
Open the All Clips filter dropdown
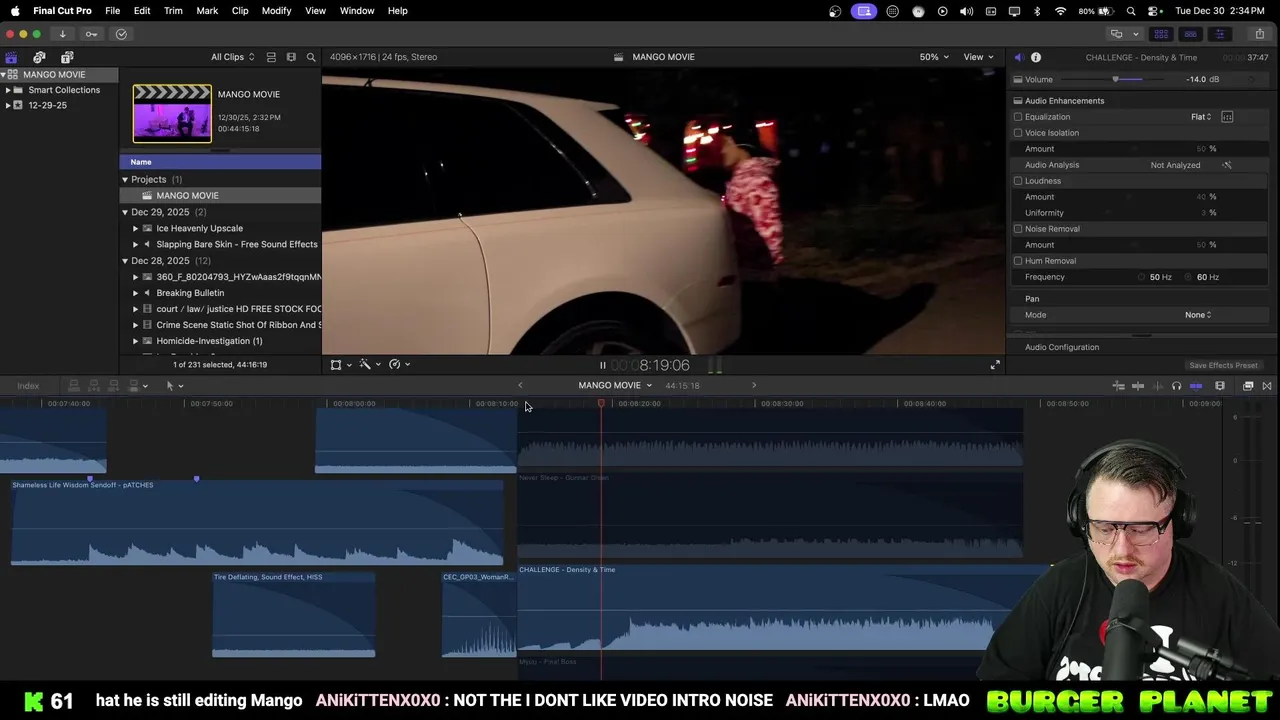[x=232, y=57]
